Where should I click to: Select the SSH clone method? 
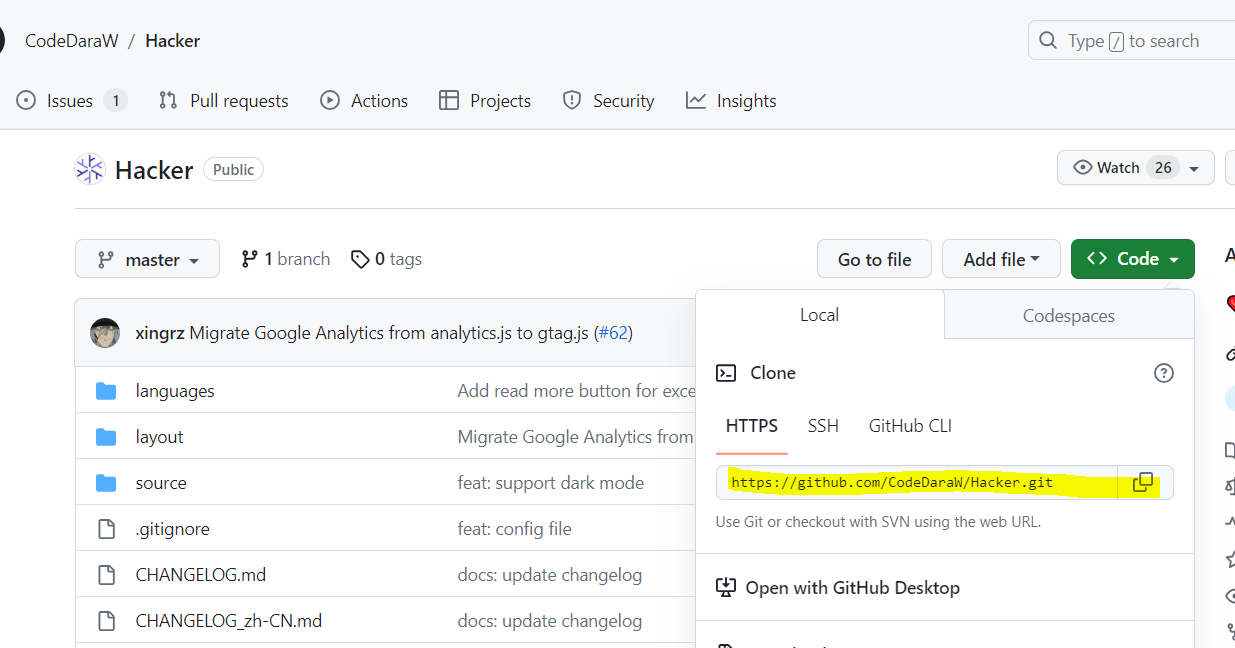823,426
